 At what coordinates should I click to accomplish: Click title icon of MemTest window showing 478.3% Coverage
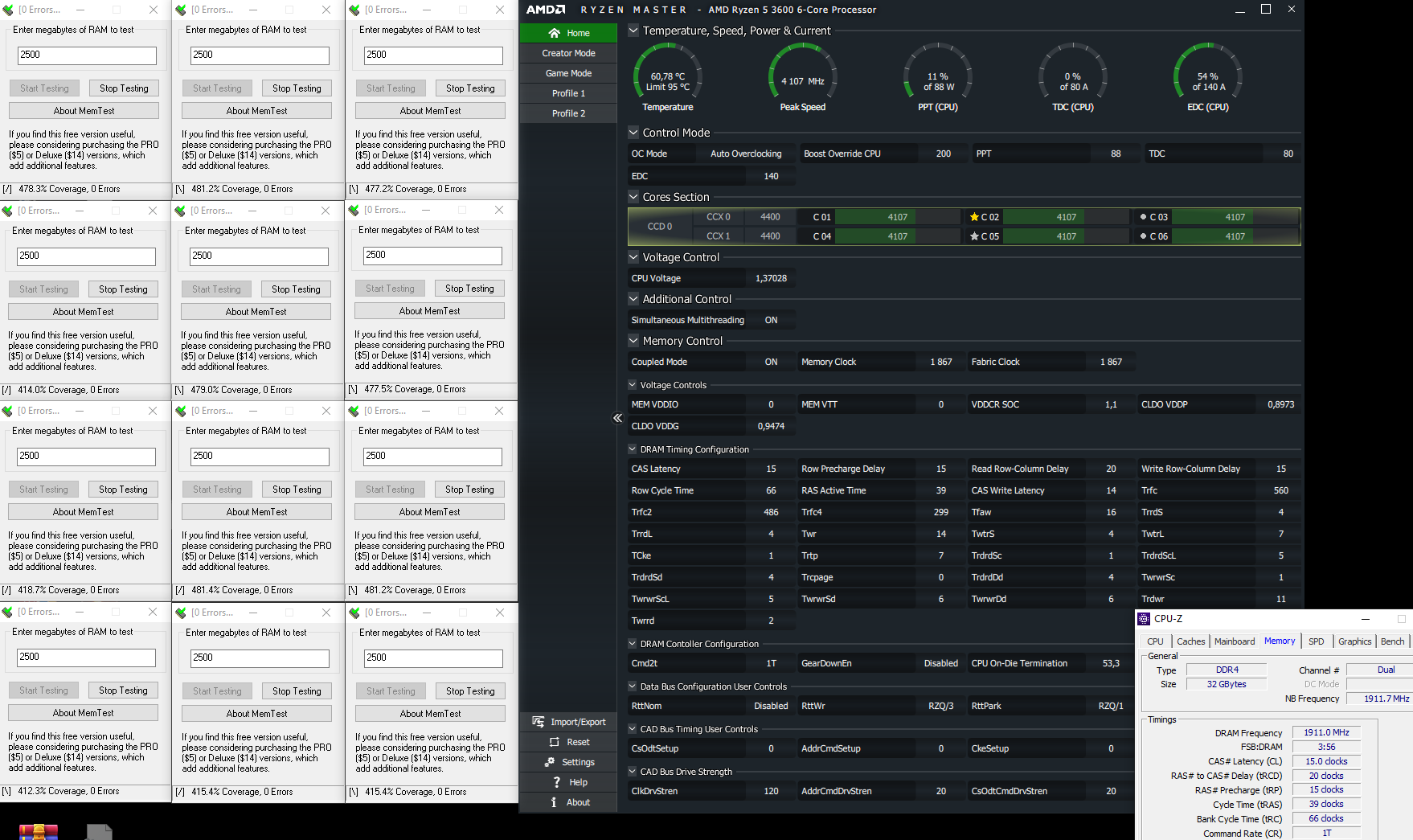point(8,10)
